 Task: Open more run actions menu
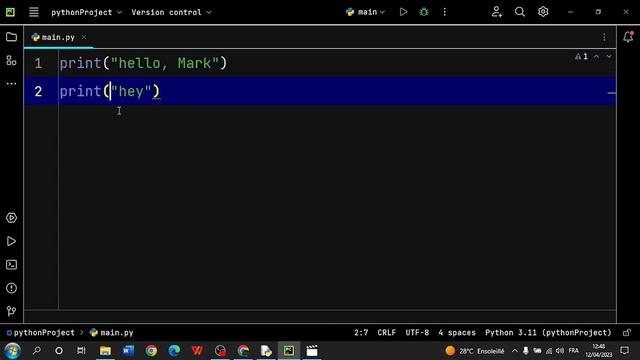(x=444, y=12)
